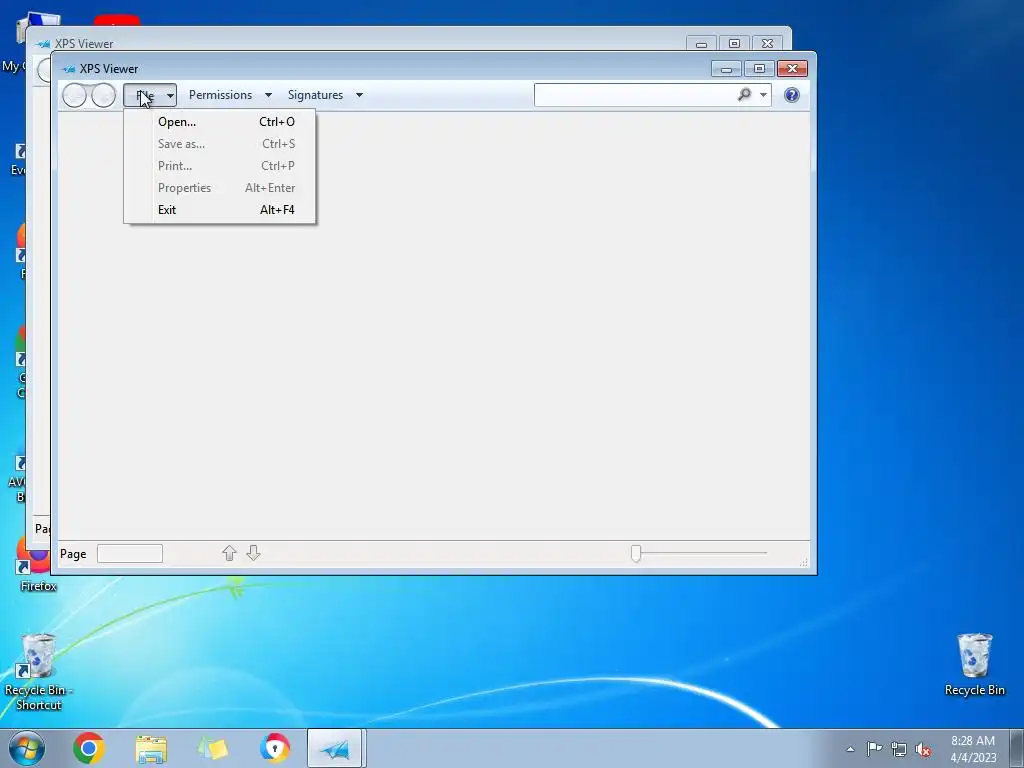Click the search magnifier icon
Screen dimensions: 1024x768
(744, 95)
